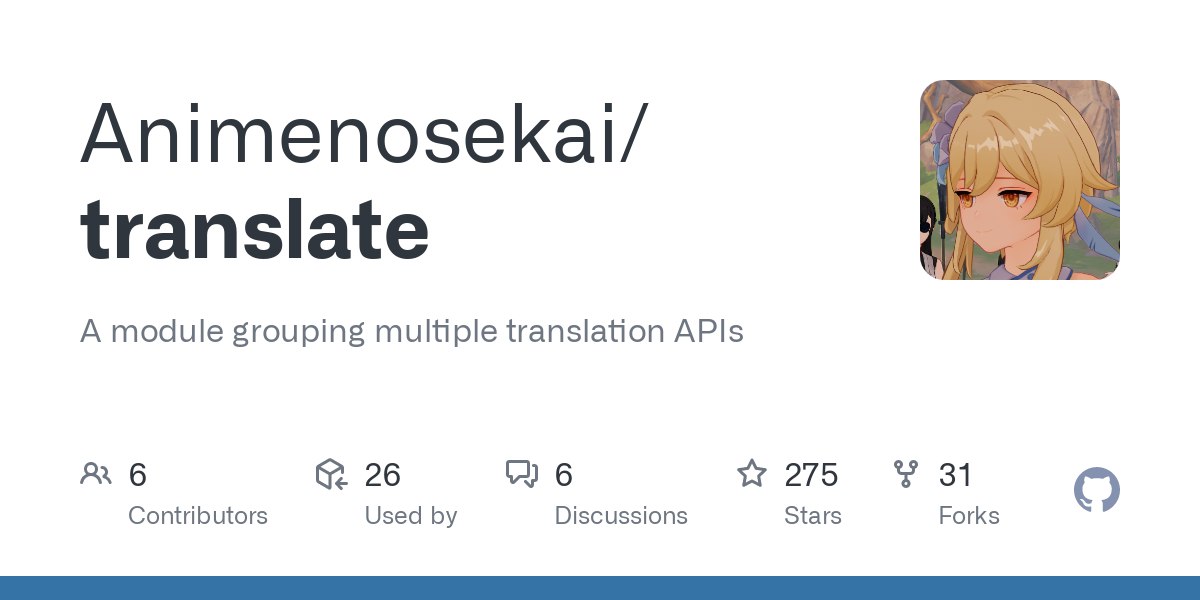Image resolution: width=1200 pixels, height=600 pixels.
Task: Click the Used by package icon
Action: (x=331, y=474)
